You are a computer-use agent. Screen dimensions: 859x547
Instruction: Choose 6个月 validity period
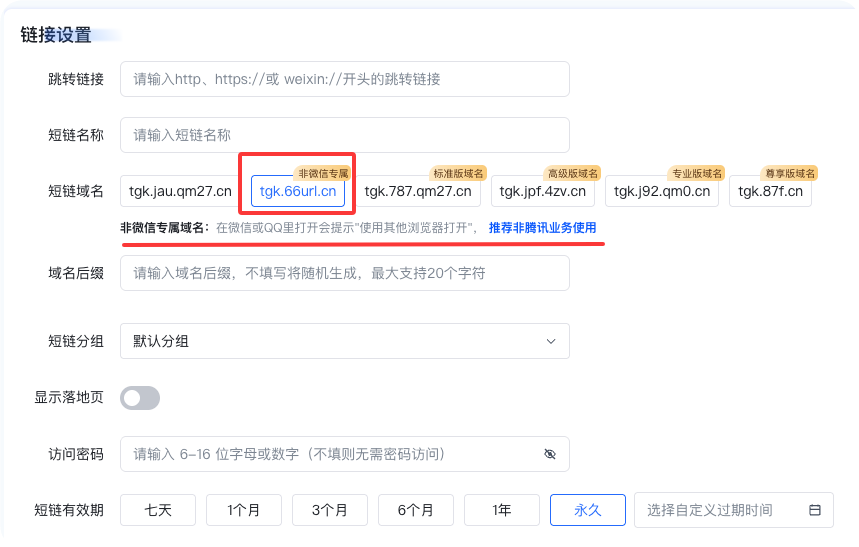click(416, 510)
